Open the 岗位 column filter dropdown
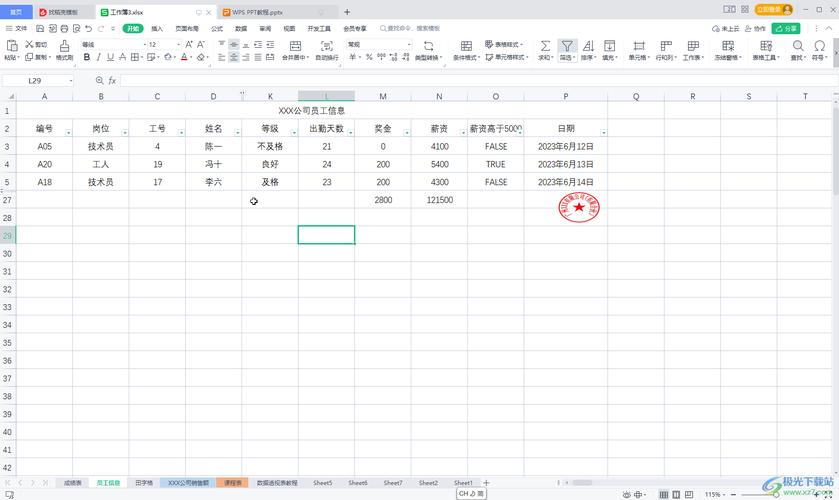 pos(124,132)
